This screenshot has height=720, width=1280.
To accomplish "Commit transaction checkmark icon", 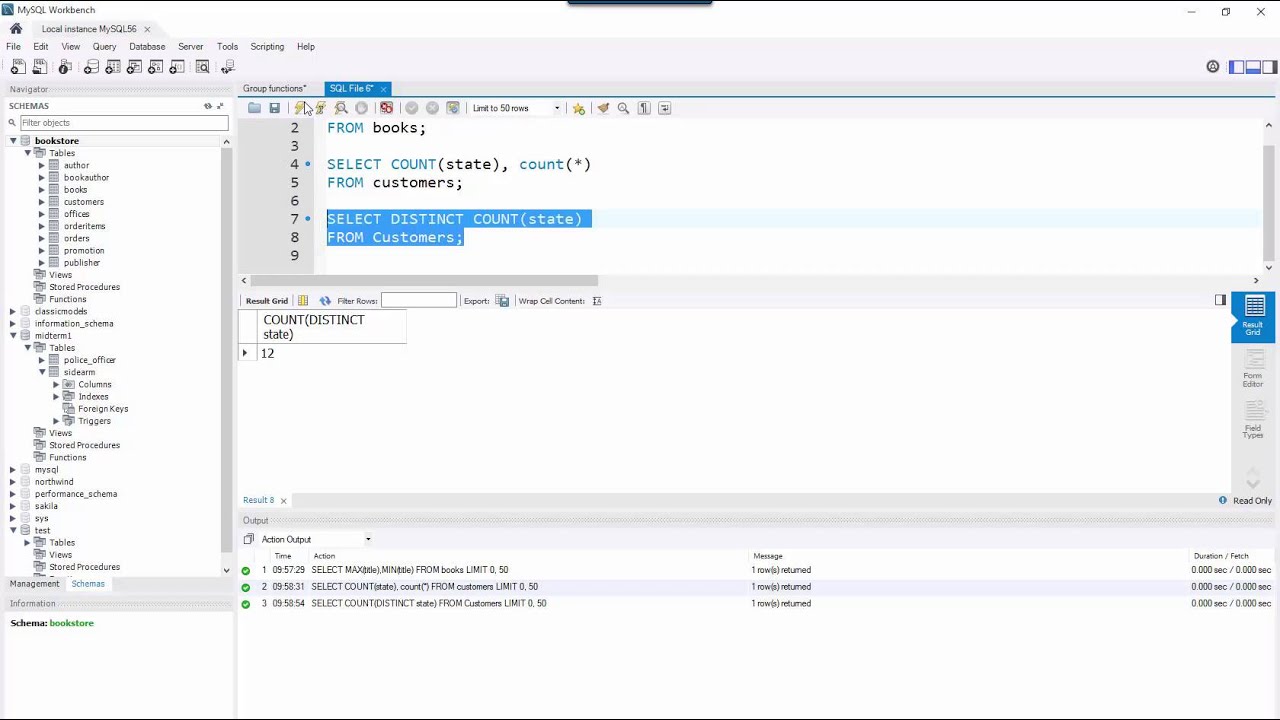I will coord(411,108).
